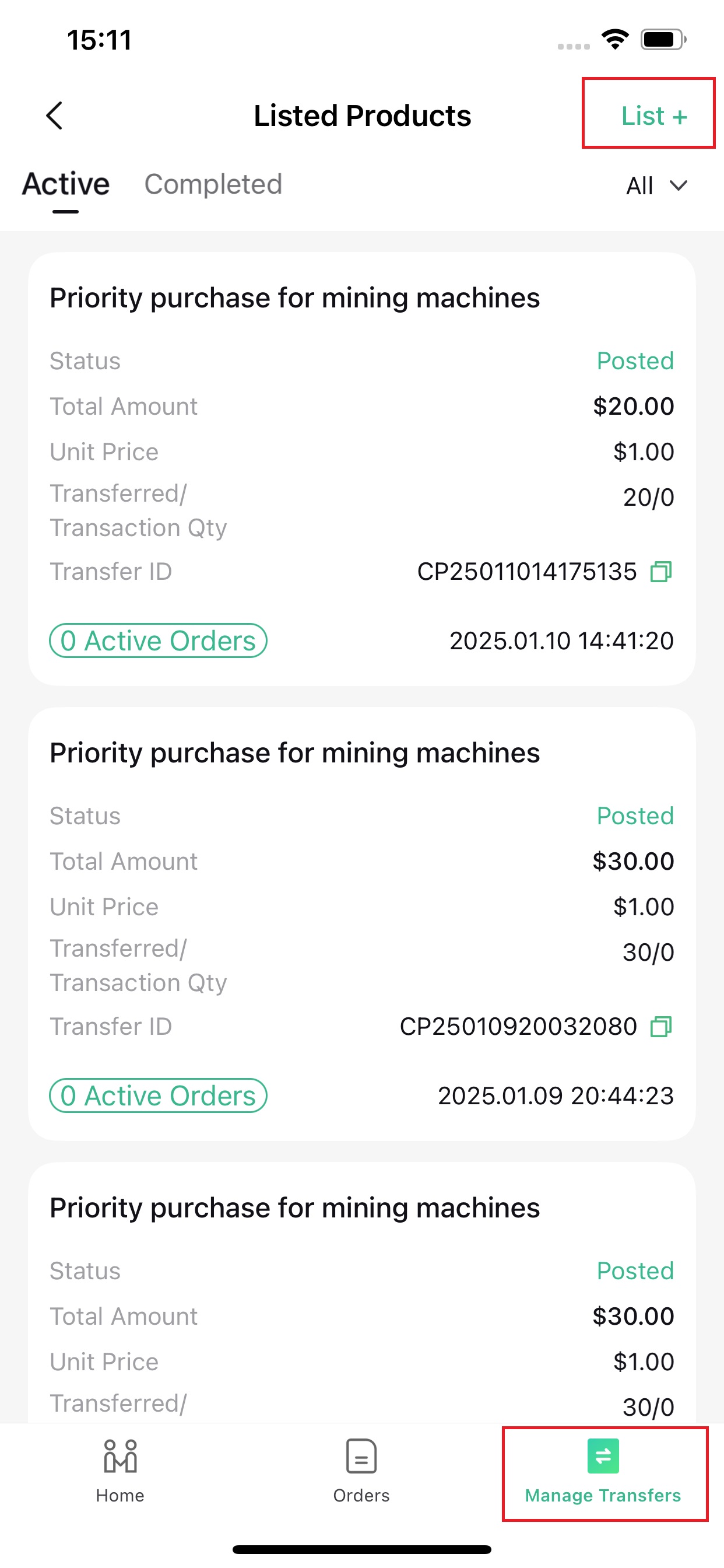724x1568 pixels.
Task: Tap the Wi-Fi status icon
Action: (615, 40)
